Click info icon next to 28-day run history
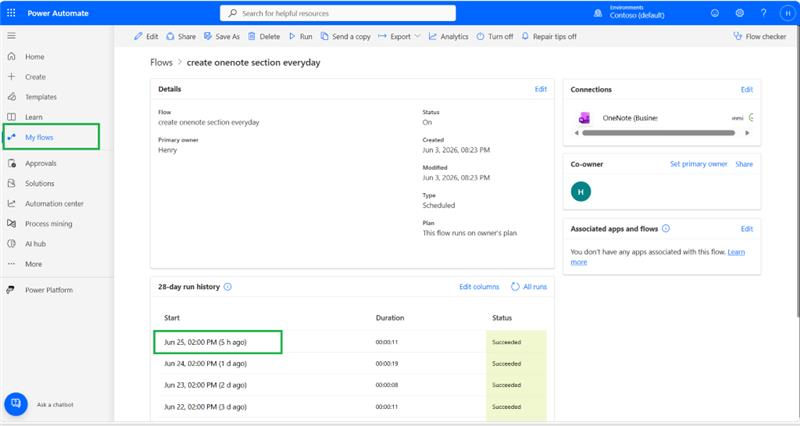This screenshot has height=426, width=800. coord(228,287)
